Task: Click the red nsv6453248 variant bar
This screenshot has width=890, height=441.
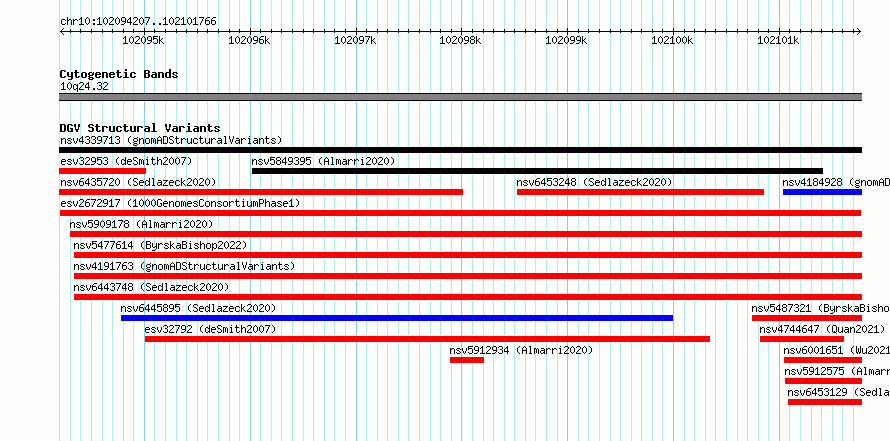Action: (x=640, y=192)
